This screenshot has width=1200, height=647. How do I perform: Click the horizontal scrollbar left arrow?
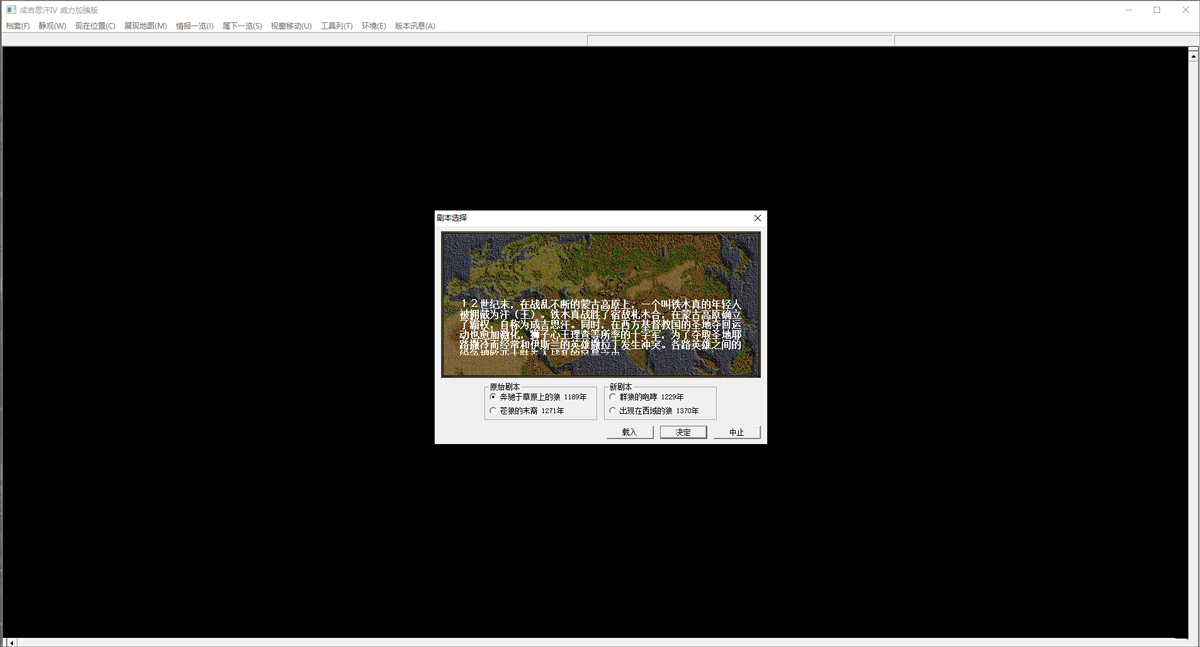point(12,642)
